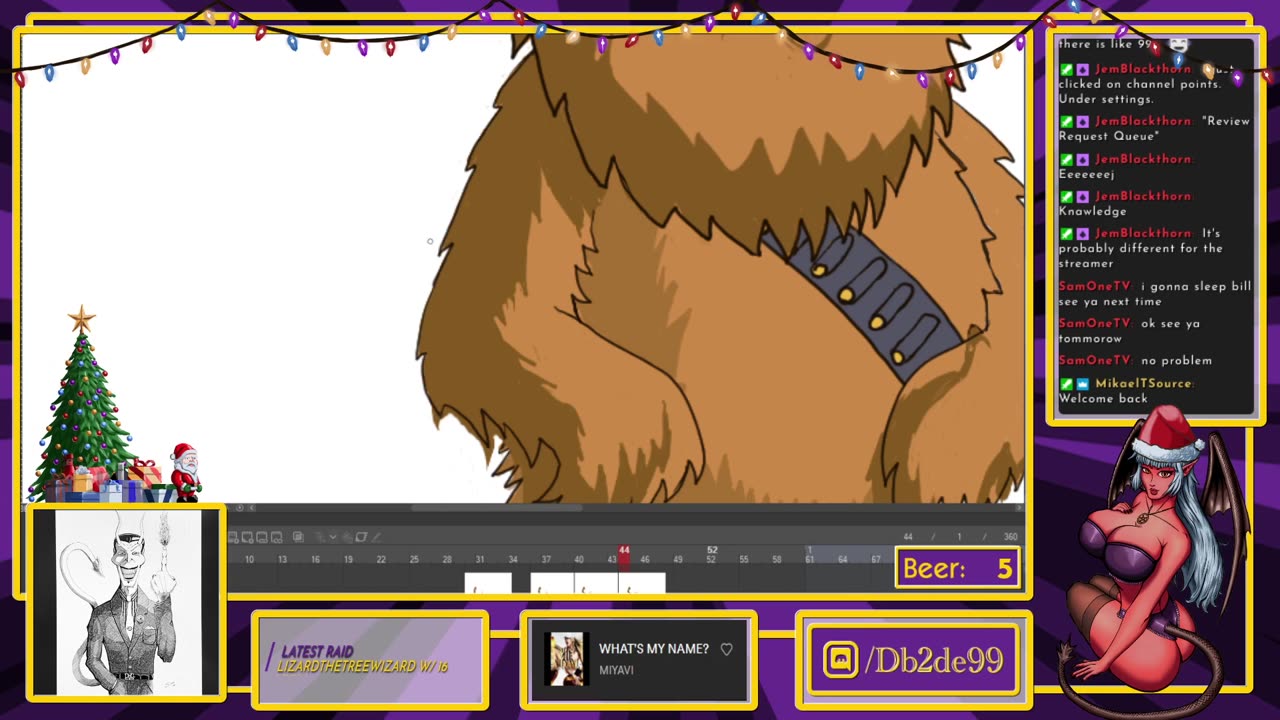Click SamOneTV name next to 'no problem'
This screenshot has width=1280, height=720.
click(x=1095, y=360)
